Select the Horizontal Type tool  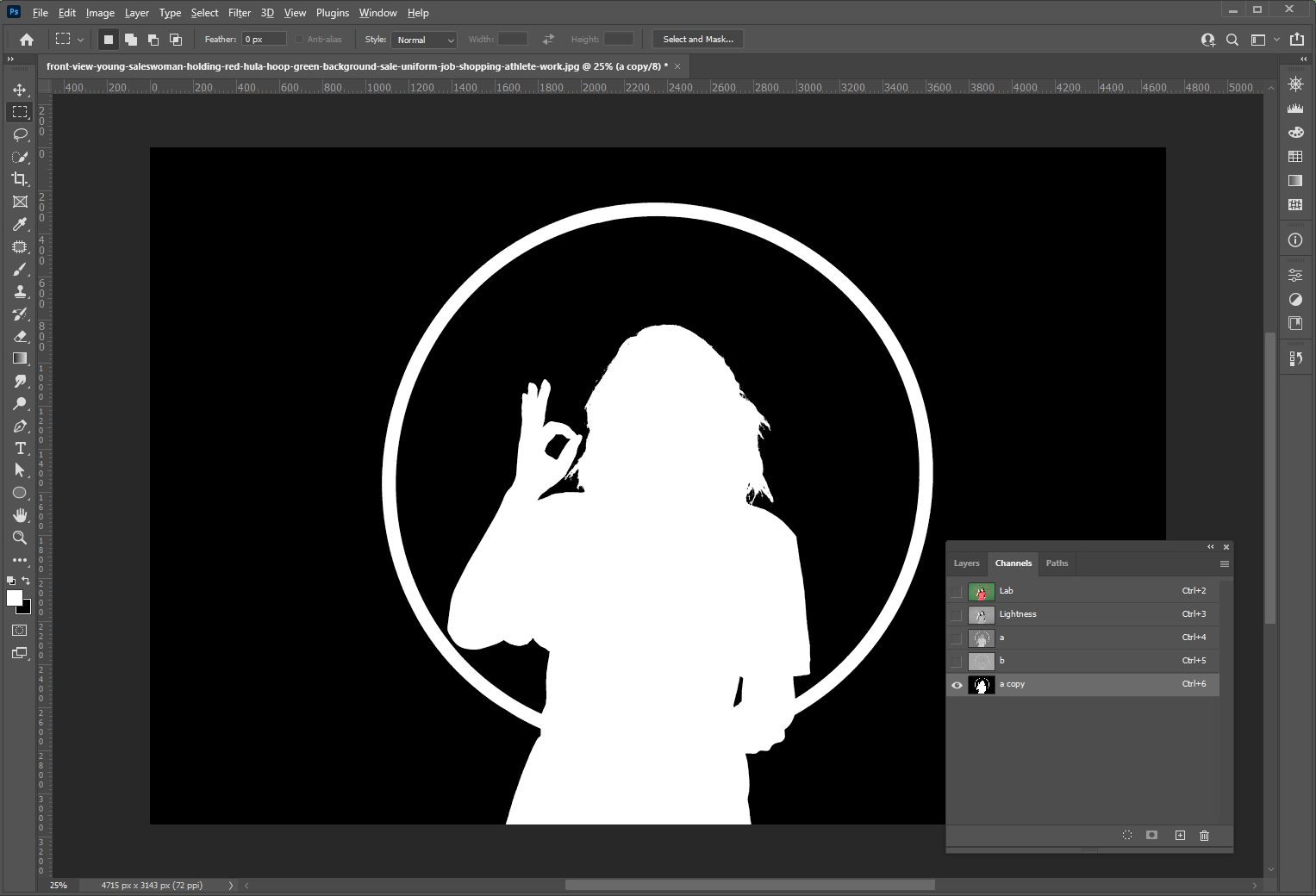[x=20, y=448]
